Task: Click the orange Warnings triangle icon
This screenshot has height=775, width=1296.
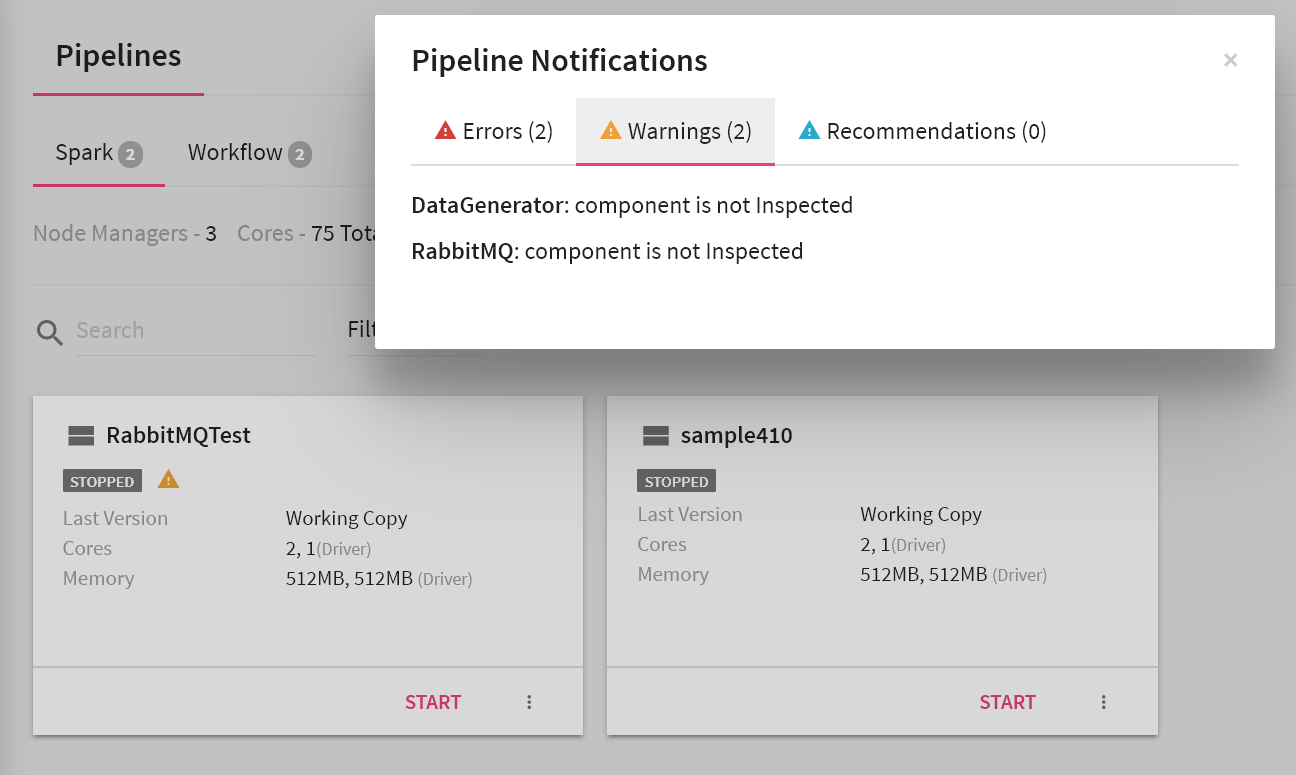Action: tap(610, 131)
